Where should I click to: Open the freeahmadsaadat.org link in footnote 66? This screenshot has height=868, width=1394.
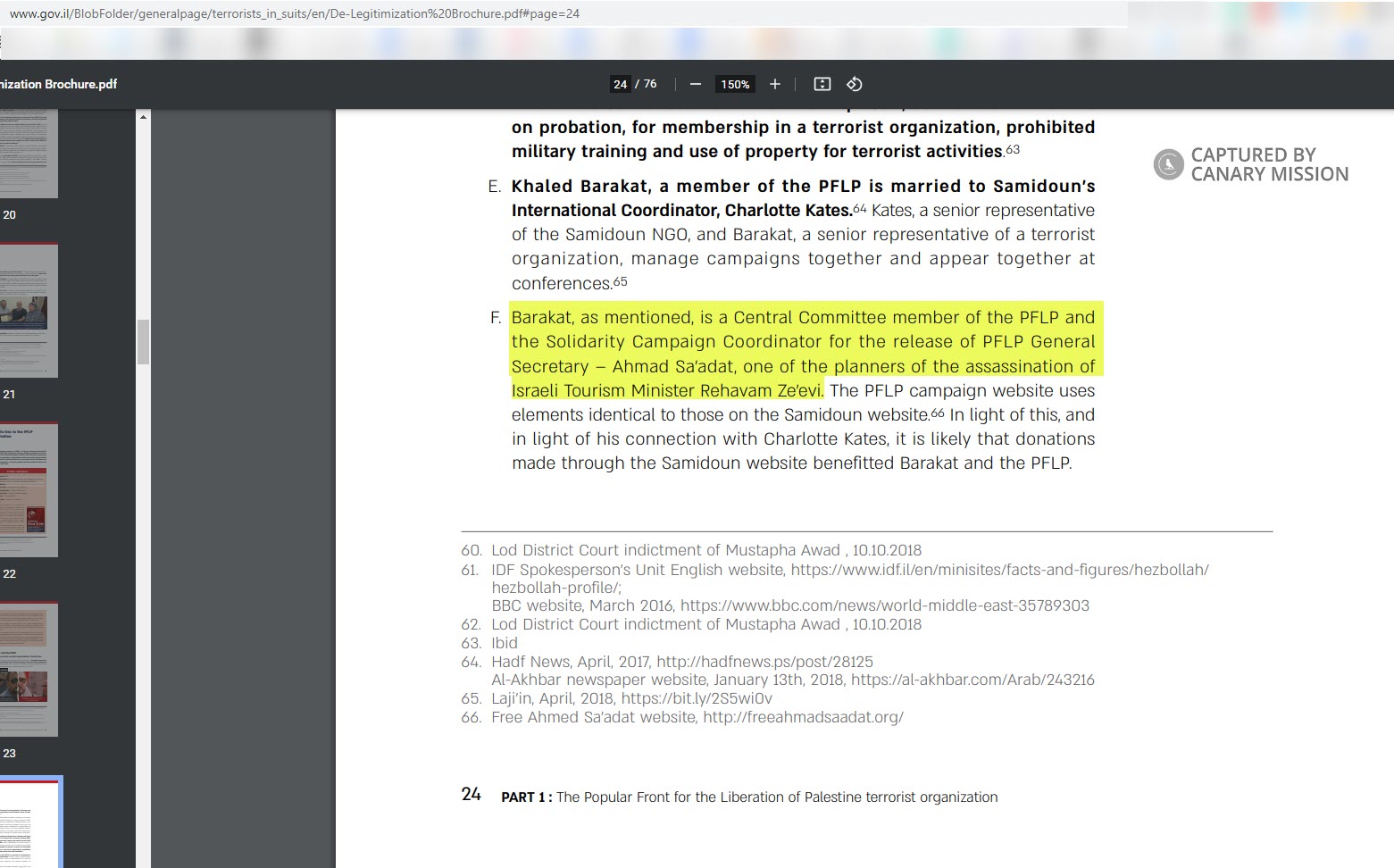(803, 717)
